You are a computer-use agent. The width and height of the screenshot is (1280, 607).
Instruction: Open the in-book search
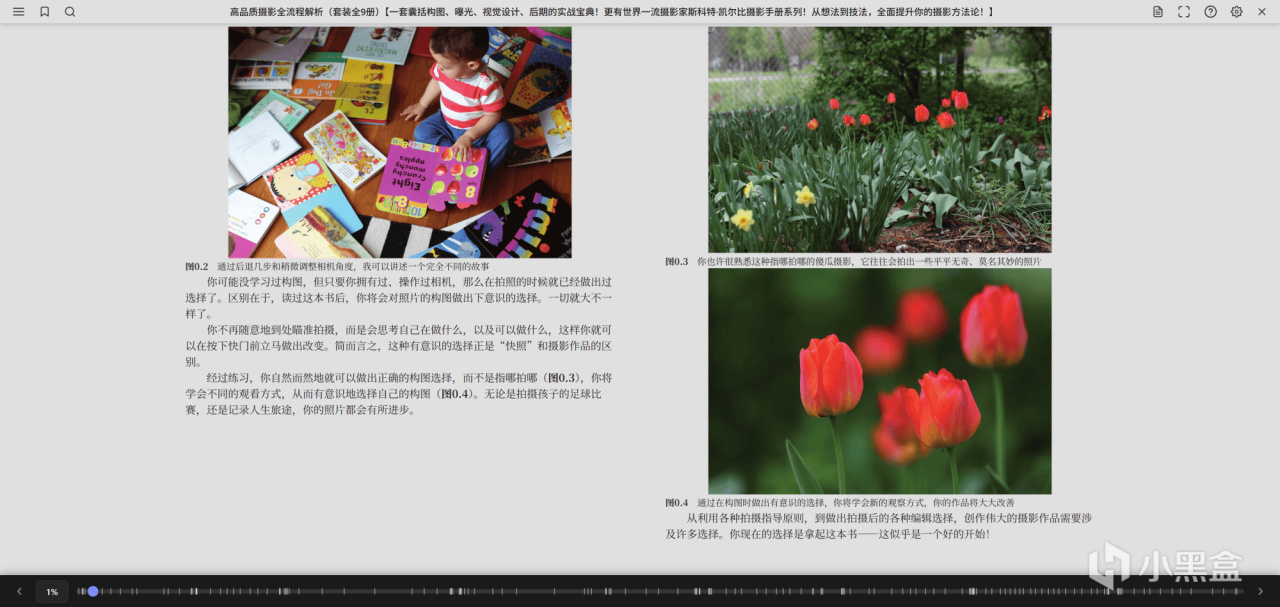[70, 12]
